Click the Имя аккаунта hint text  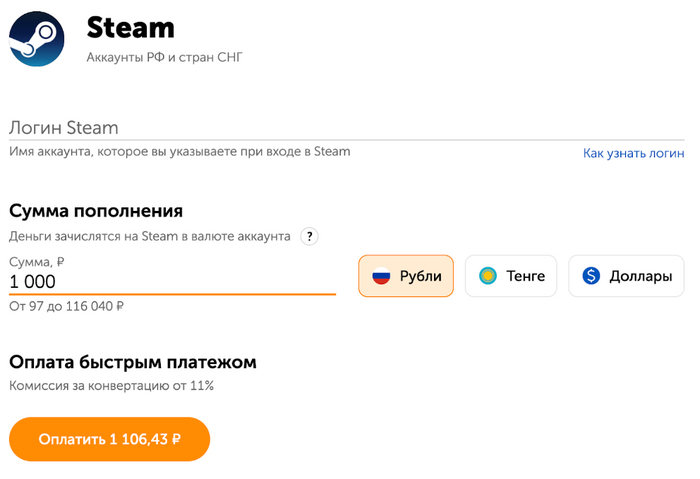[x=180, y=152]
